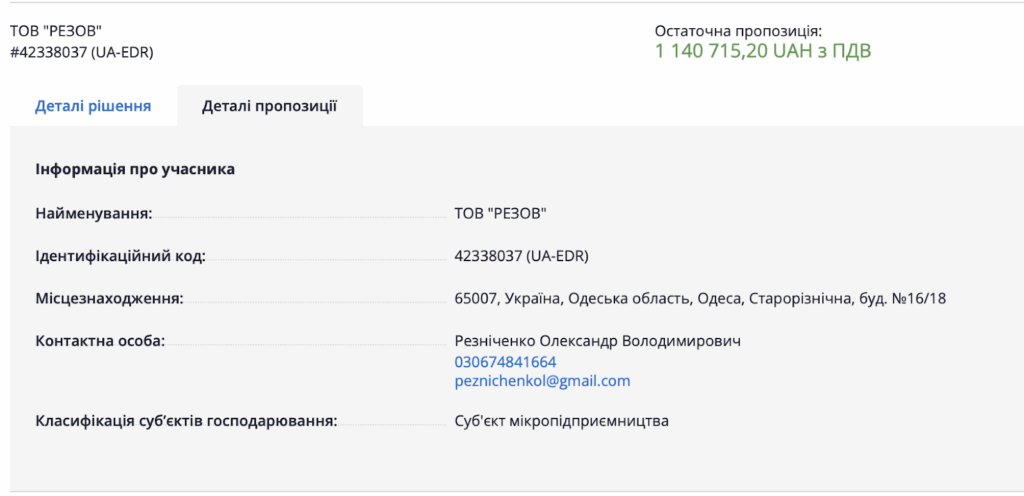The height and width of the screenshot is (496, 1024).
Task: Click the Місцезнаходження field label
Action: (109, 299)
